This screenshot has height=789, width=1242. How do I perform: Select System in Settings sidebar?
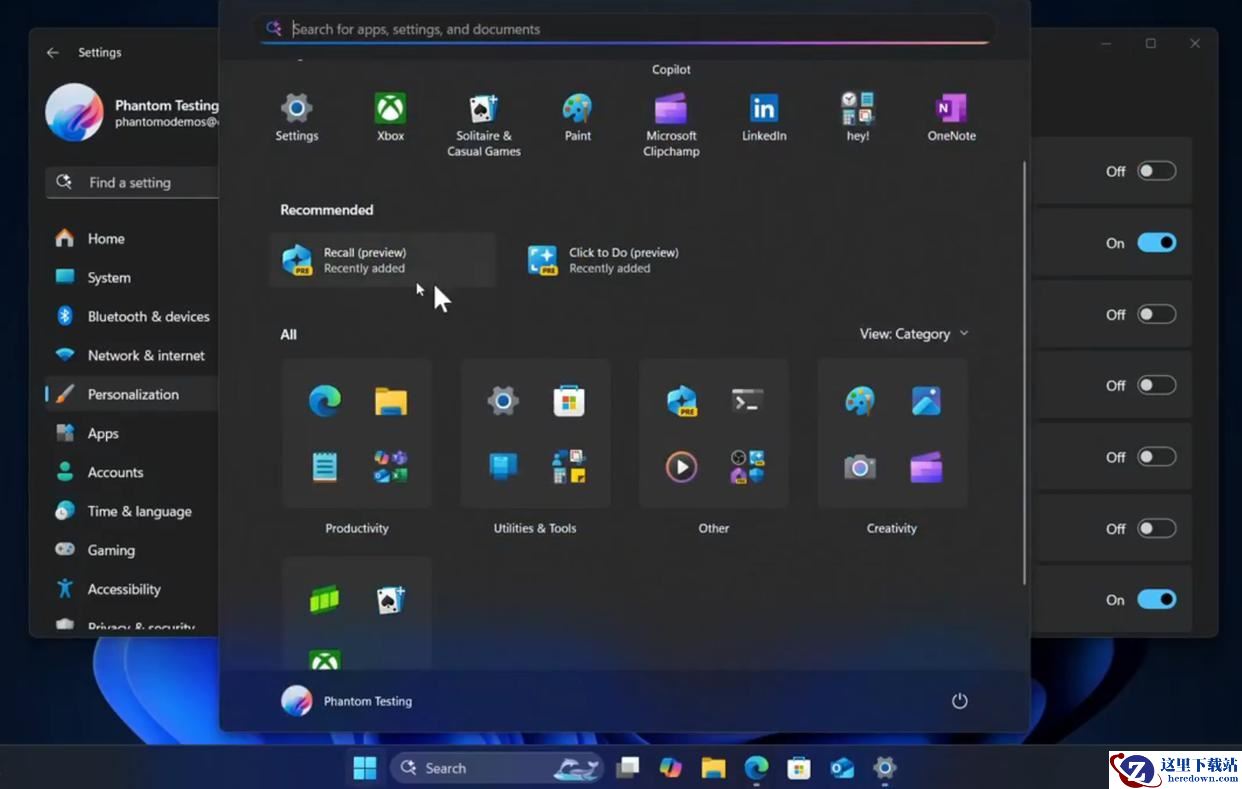[132, 277]
